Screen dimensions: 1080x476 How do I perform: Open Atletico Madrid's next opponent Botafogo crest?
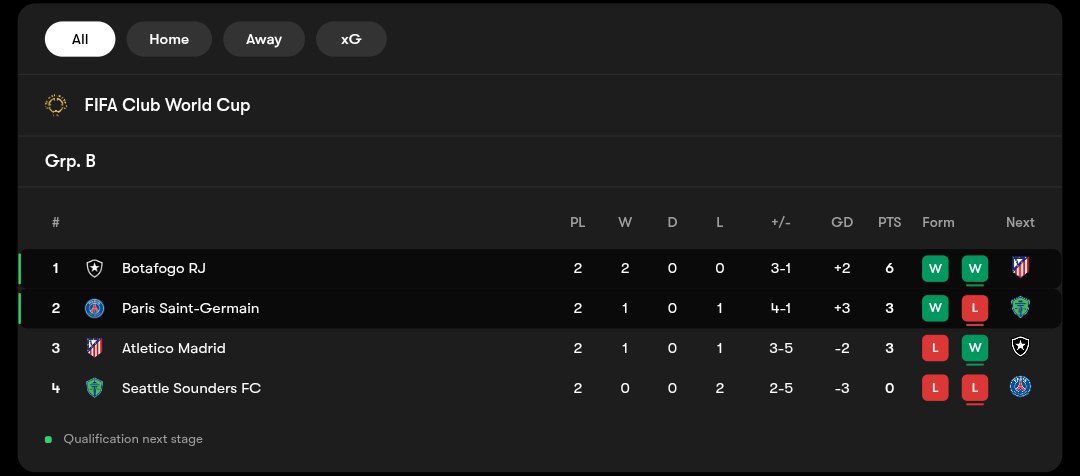tap(1020, 347)
